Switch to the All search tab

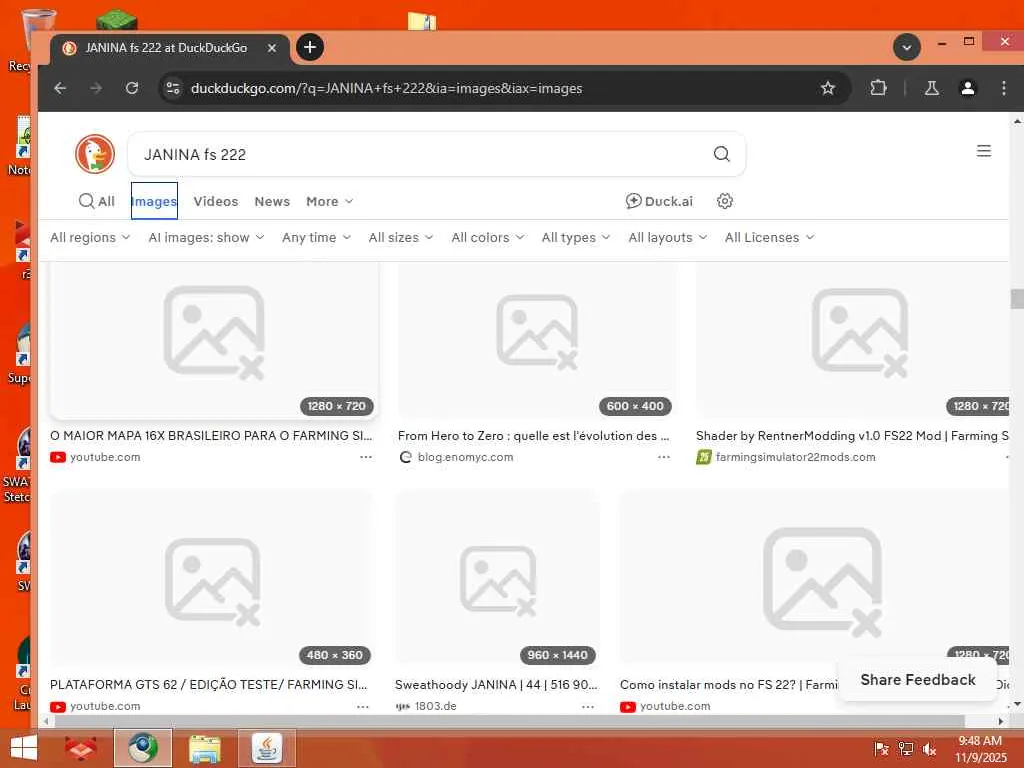(x=97, y=201)
